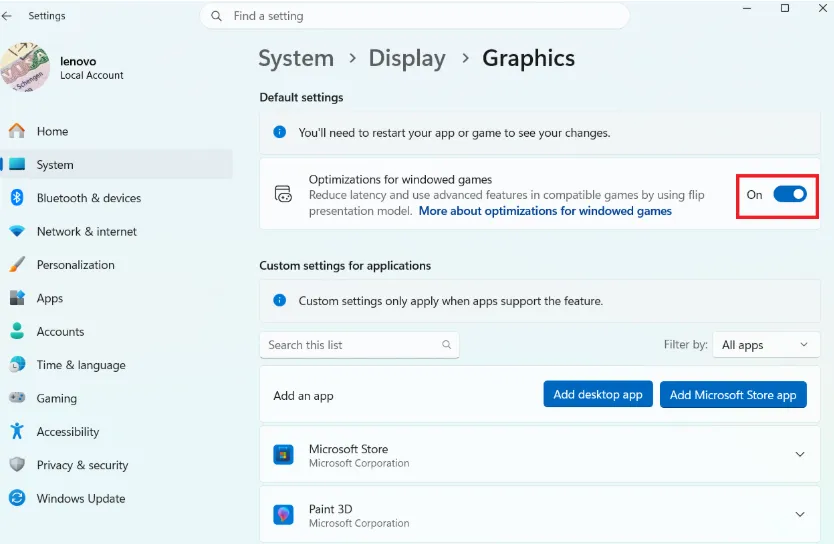Click Privacy & security label in sidebar
The width and height of the screenshot is (834, 544).
(82, 465)
